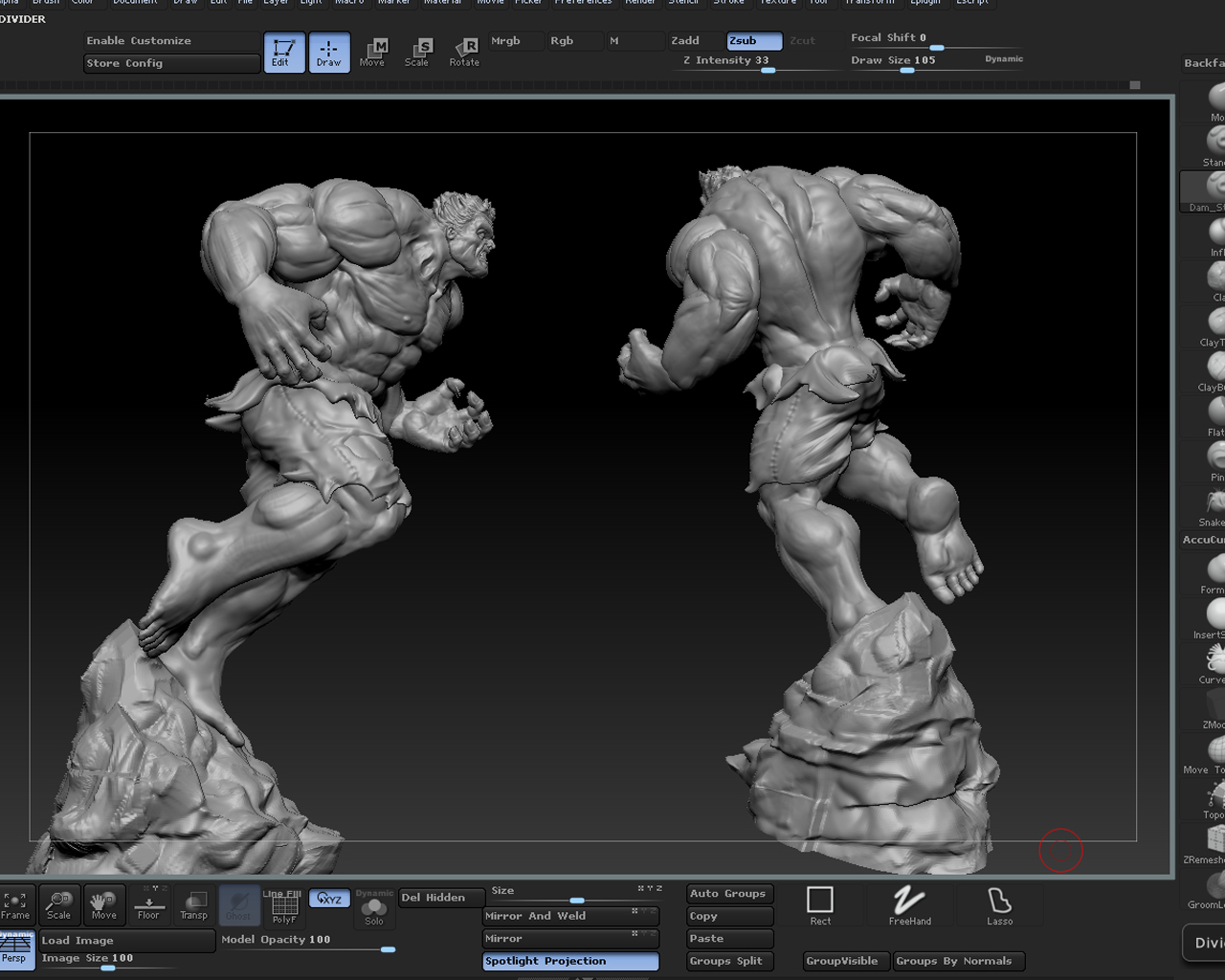The height and width of the screenshot is (980, 1225).
Task: Toggle AccuCurve option
Action: [x=1204, y=540]
